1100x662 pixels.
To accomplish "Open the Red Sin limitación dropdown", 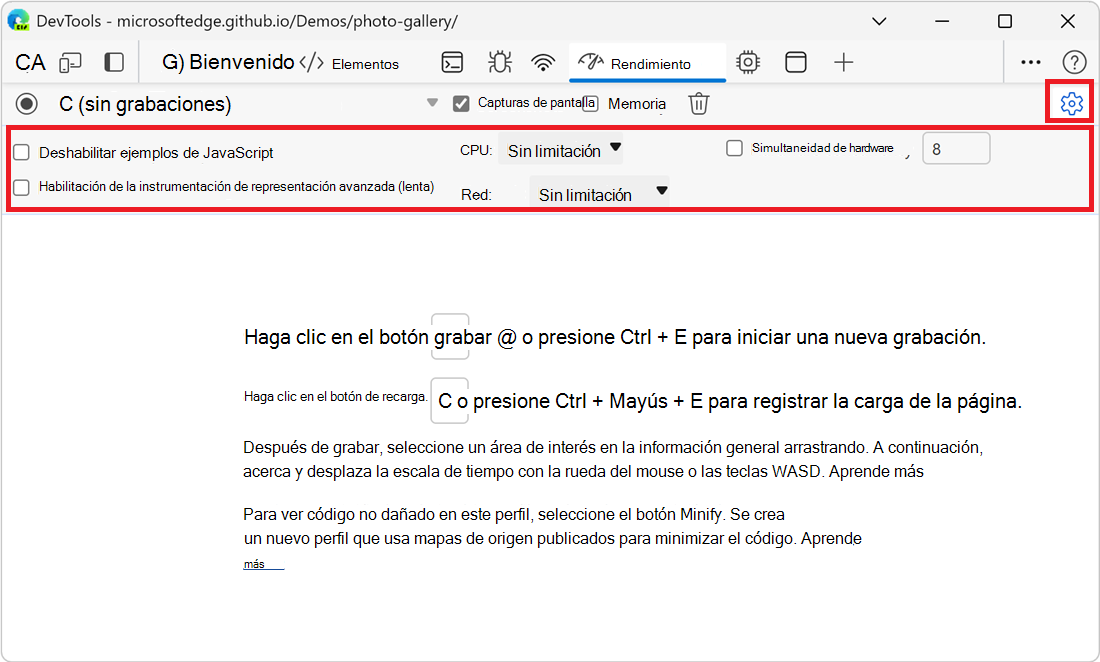I will (599, 193).
